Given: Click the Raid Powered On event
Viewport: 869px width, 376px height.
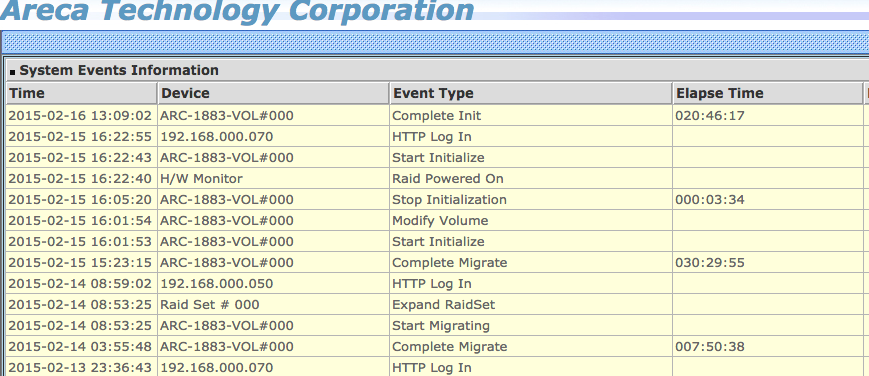Looking at the screenshot, I should 448,179.
